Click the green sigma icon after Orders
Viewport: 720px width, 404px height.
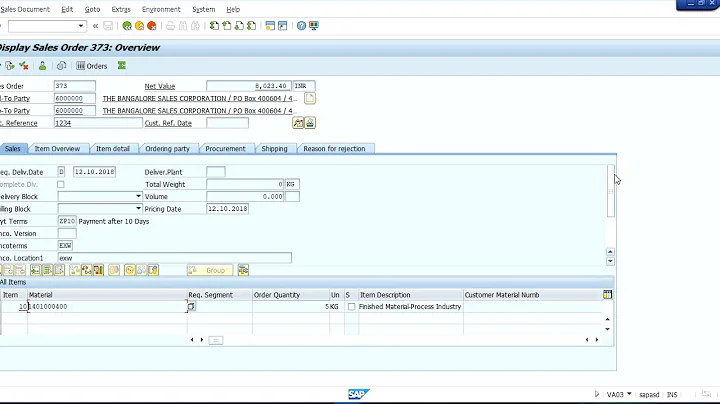pos(122,66)
